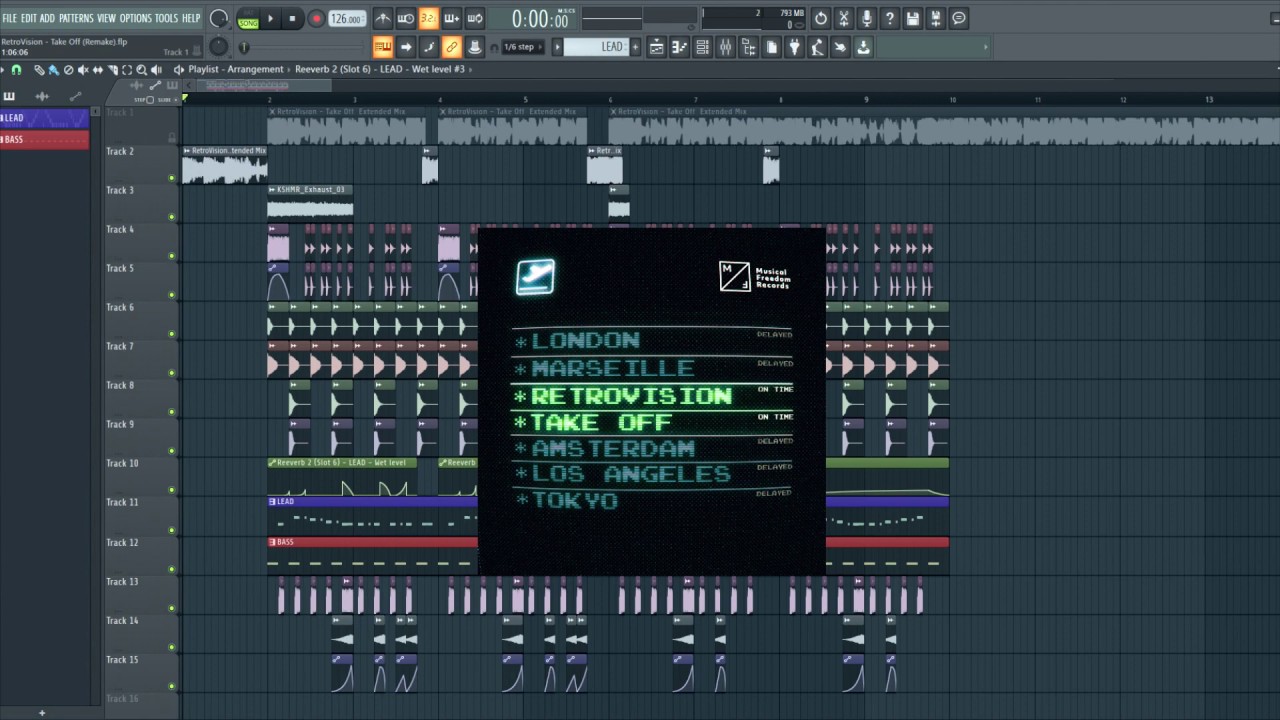The width and height of the screenshot is (1280, 720).
Task: Select the Mute tool in playlist
Action: pos(83,70)
